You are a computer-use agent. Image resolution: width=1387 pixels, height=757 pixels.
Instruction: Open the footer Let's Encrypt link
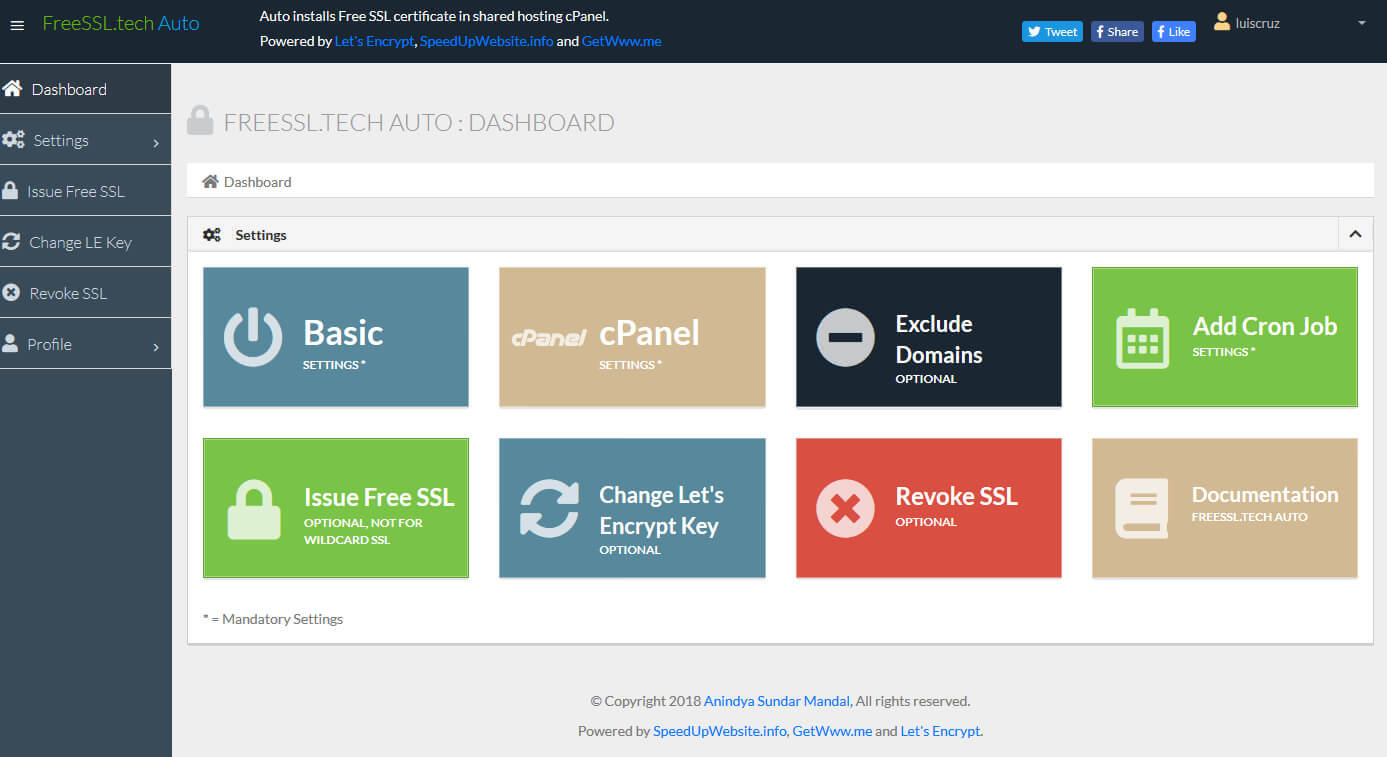pos(940,731)
